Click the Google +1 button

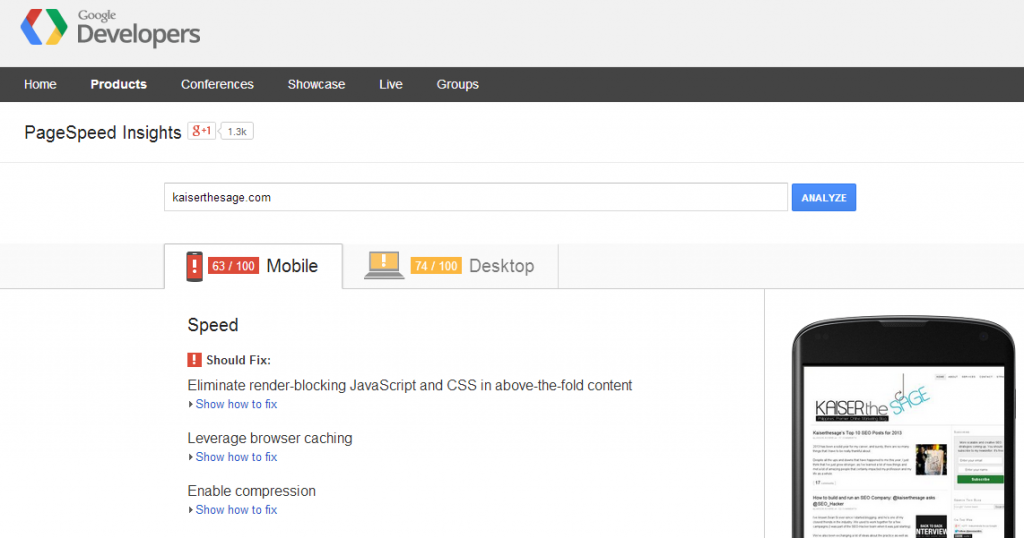click(x=201, y=131)
